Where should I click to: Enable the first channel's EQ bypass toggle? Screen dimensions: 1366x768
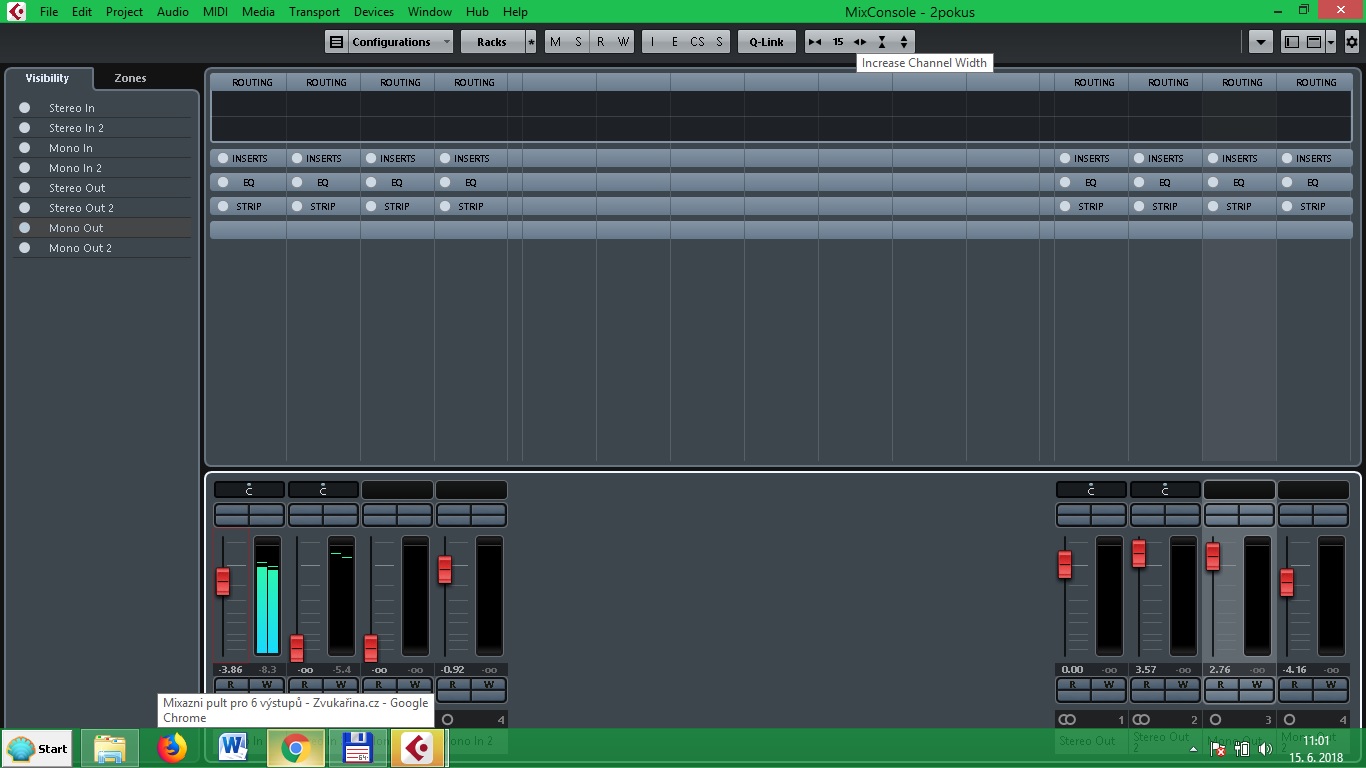[223, 182]
